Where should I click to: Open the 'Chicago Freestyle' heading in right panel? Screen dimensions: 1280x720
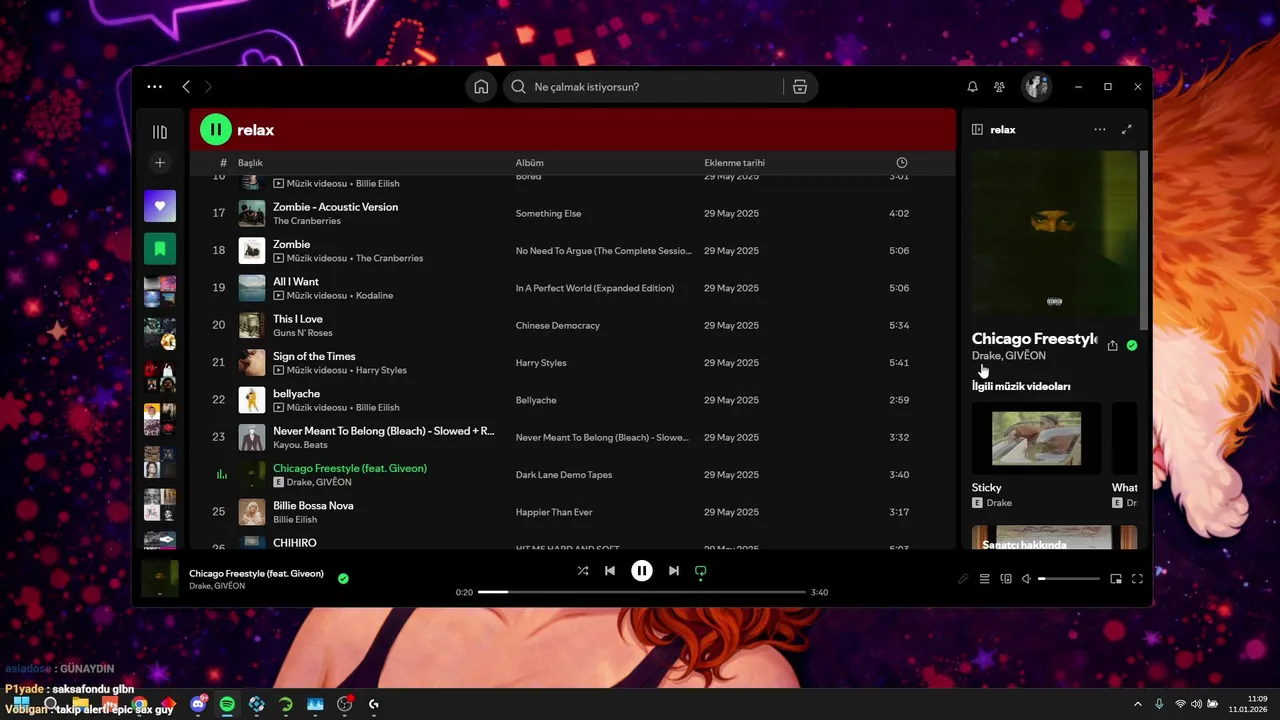click(x=1035, y=339)
